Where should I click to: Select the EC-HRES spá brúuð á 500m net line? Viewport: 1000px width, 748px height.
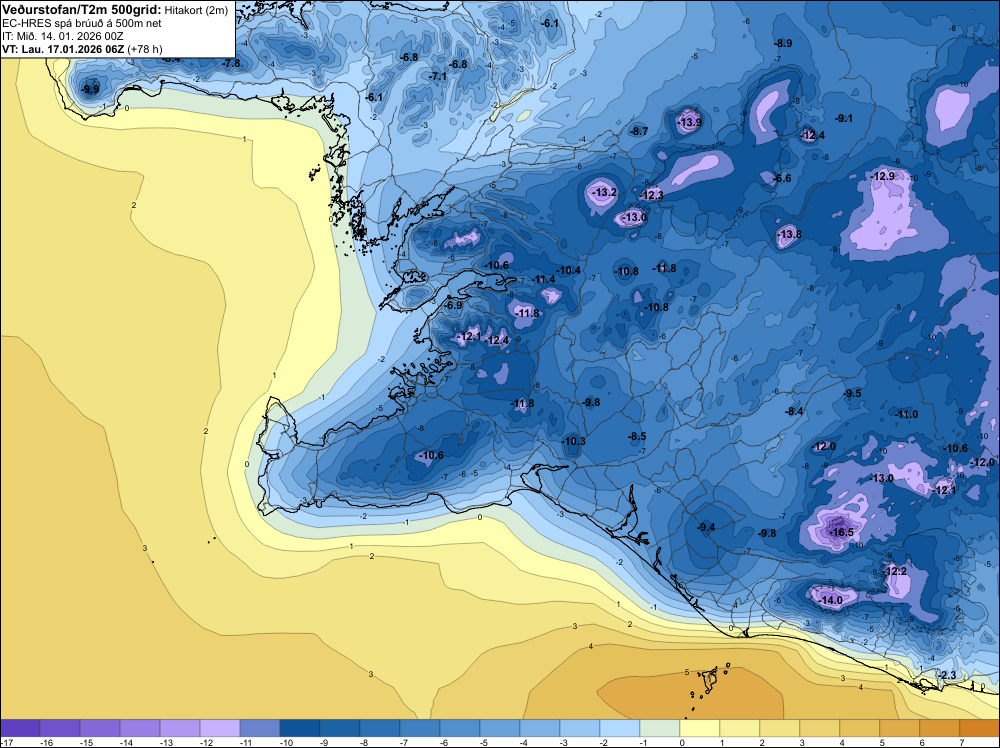click(x=82, y=23)
